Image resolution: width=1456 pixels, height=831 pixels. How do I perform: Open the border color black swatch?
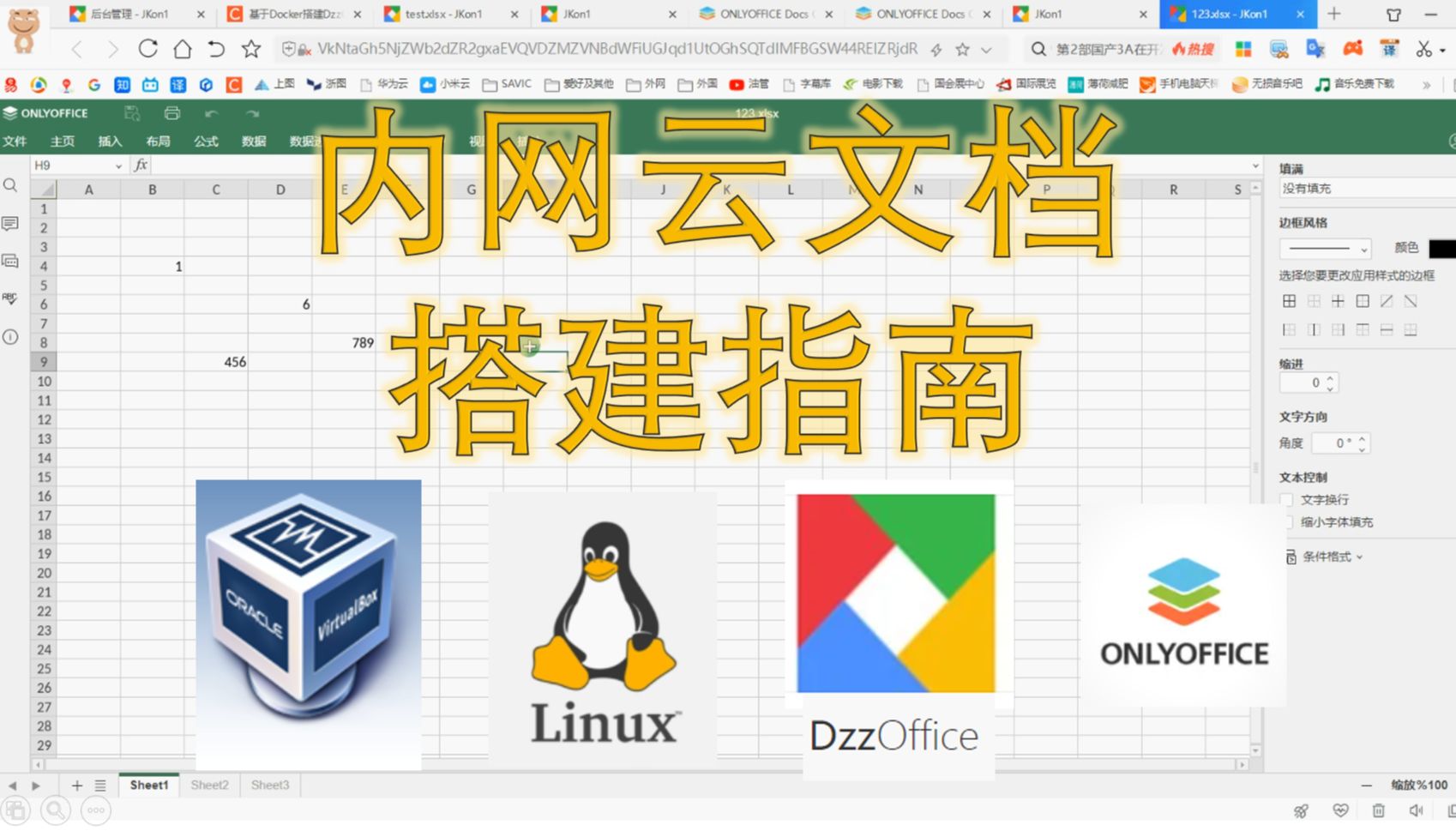(x=1442, y=249)
